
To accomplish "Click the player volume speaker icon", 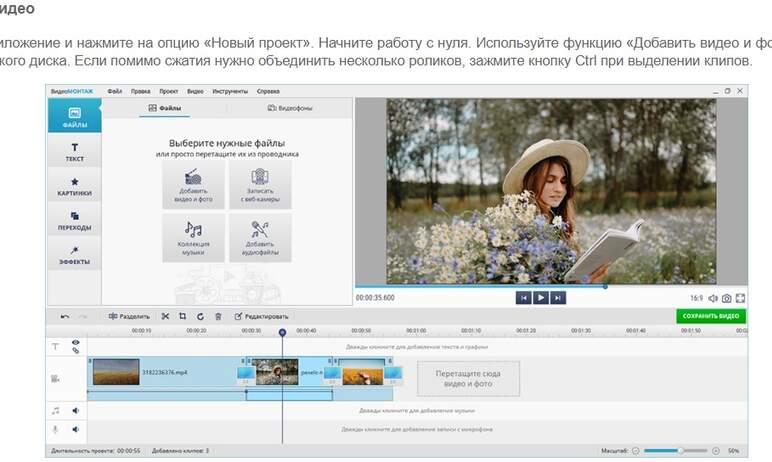I will 713,298.
